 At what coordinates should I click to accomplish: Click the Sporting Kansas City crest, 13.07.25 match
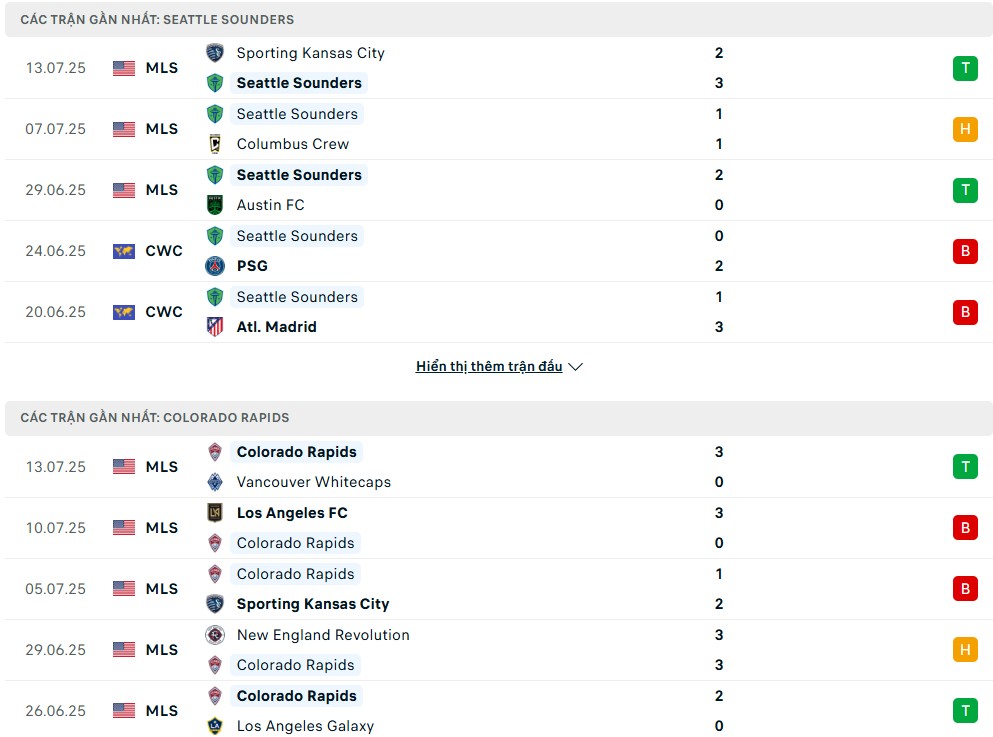point(215,53)
